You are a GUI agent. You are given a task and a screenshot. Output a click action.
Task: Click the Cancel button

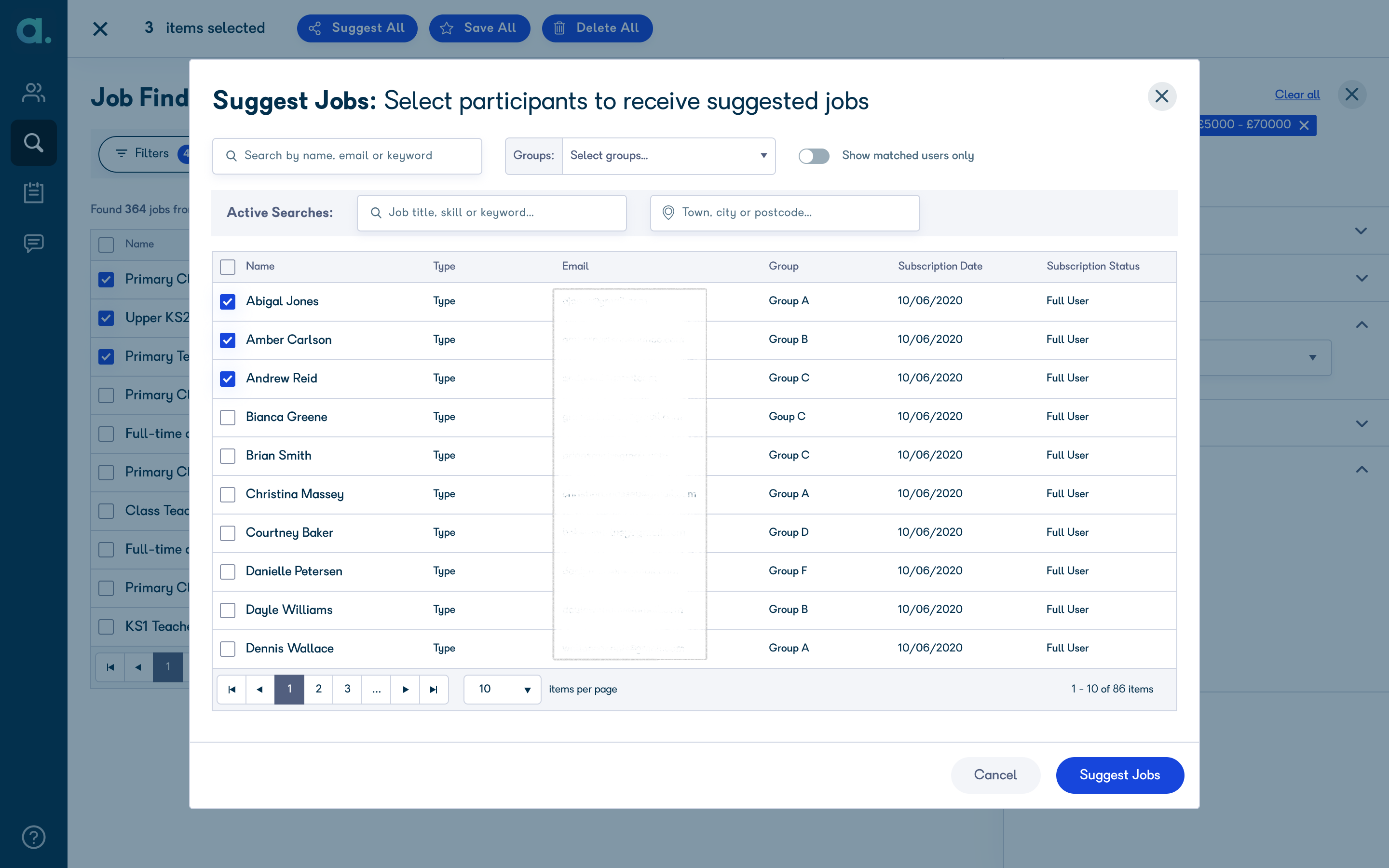click(995, 775)
